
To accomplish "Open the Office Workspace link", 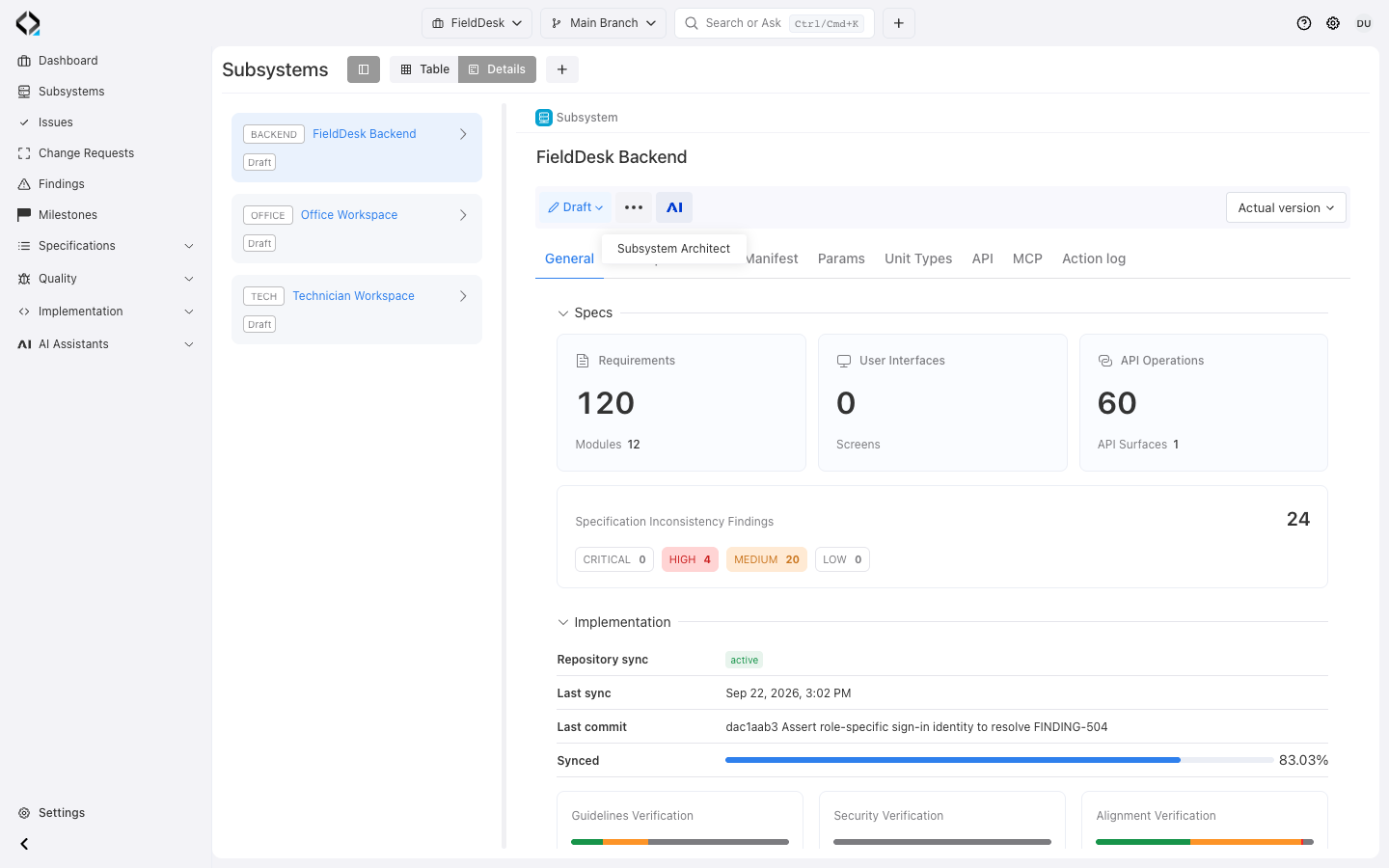I will (349, 215).
